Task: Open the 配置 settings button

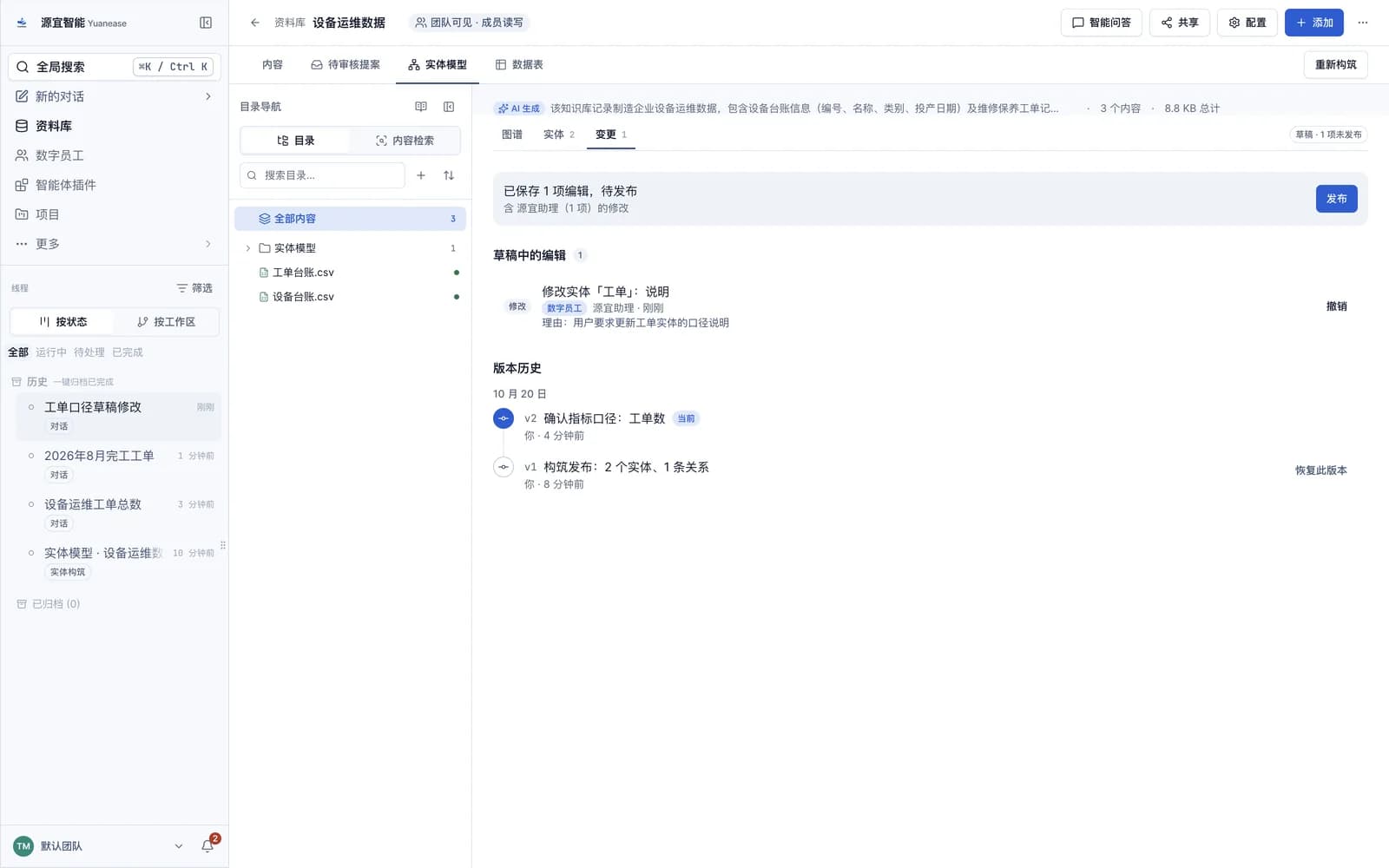Action: 1247,23
